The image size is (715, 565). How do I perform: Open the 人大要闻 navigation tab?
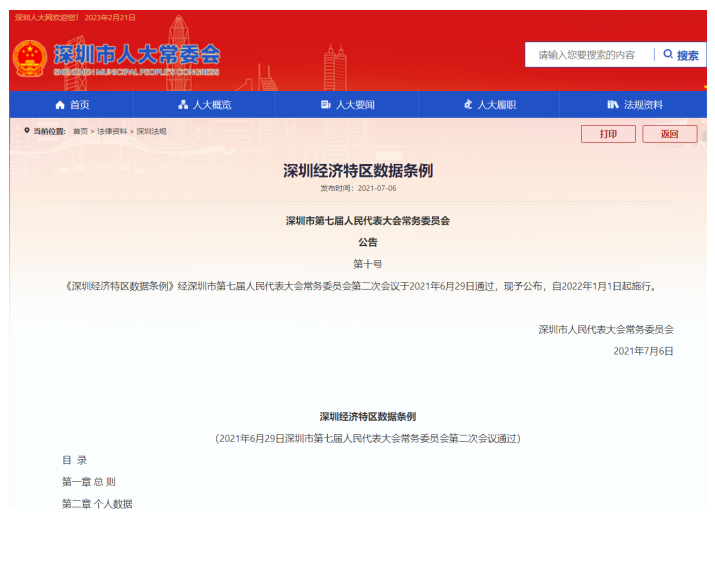pyautogui.click(x=347, y=105)
